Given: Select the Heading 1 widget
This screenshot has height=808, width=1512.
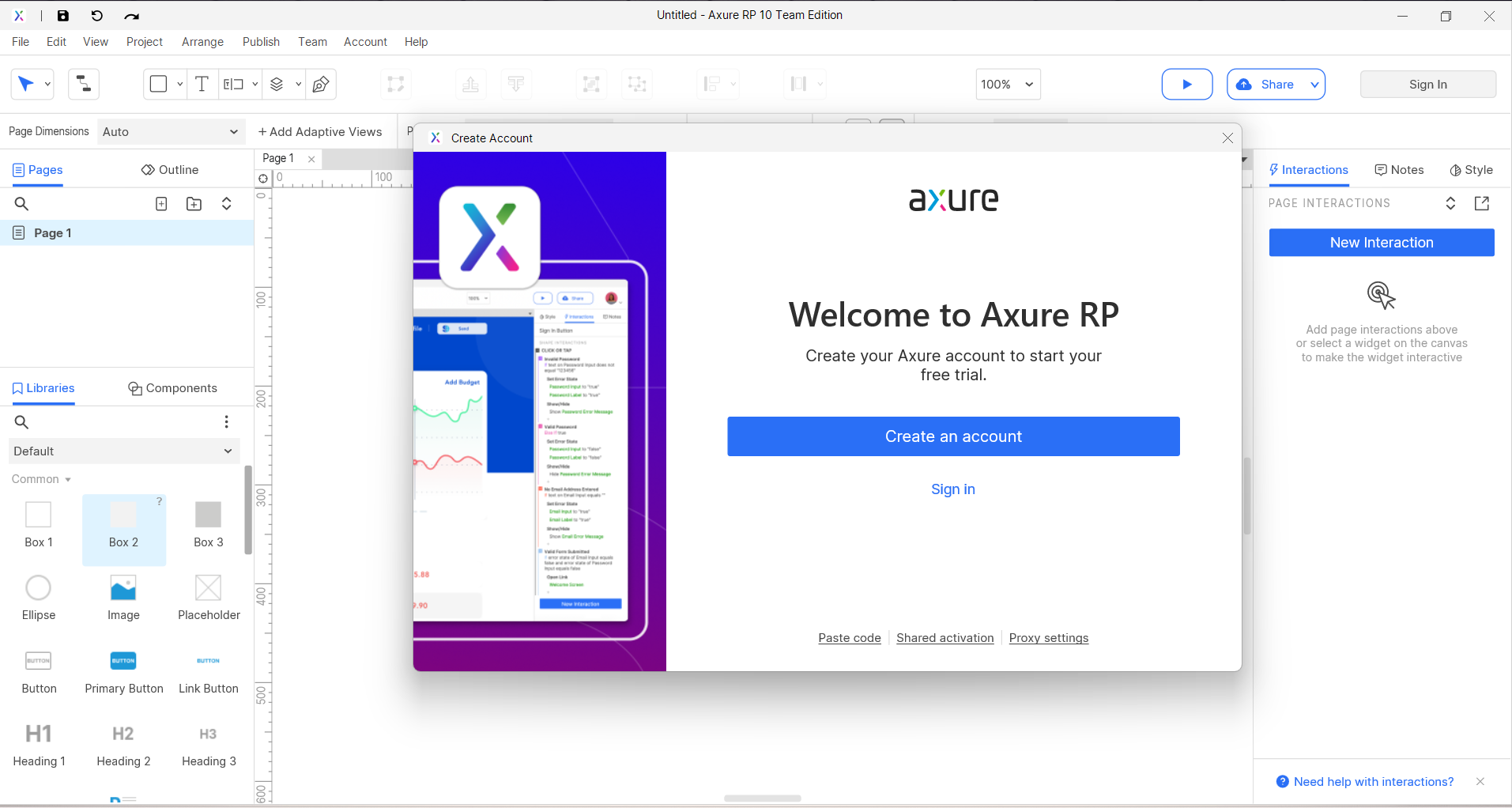Looking at the screenshot, I should (x=39, y=745).
